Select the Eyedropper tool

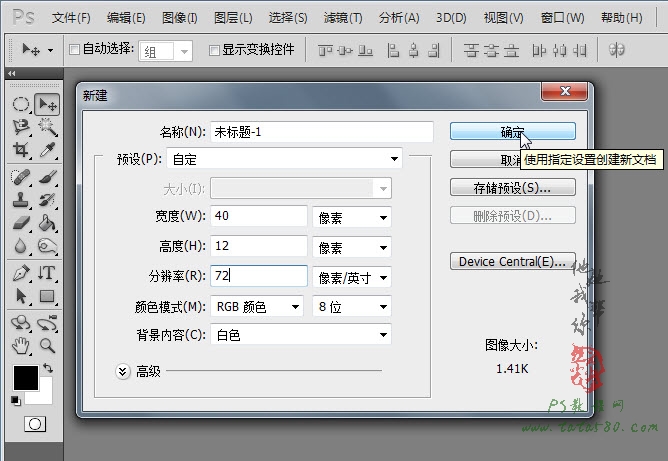[47, 150]
